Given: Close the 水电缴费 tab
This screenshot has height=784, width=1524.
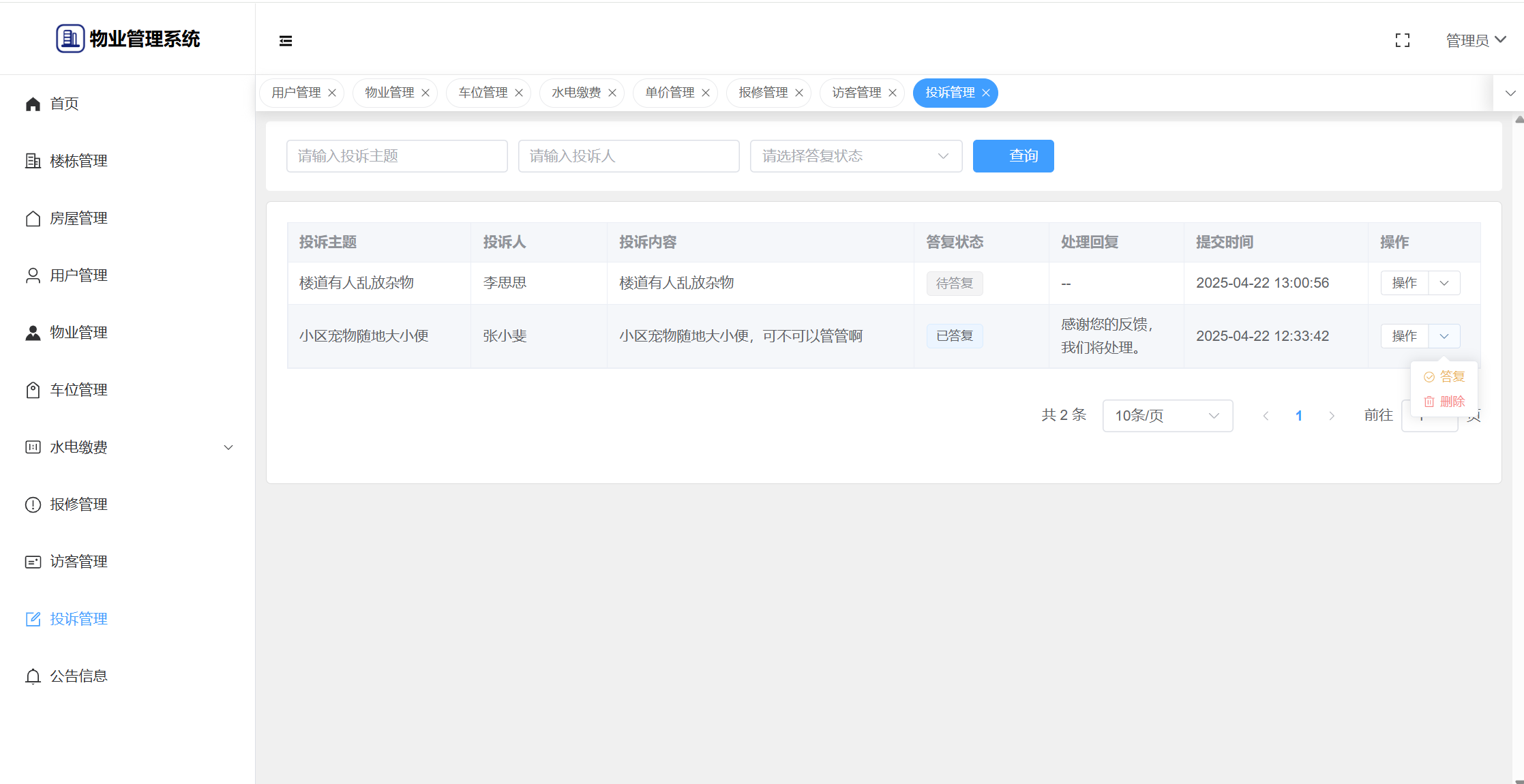Looking at the screenshot, I should (612, 93).
